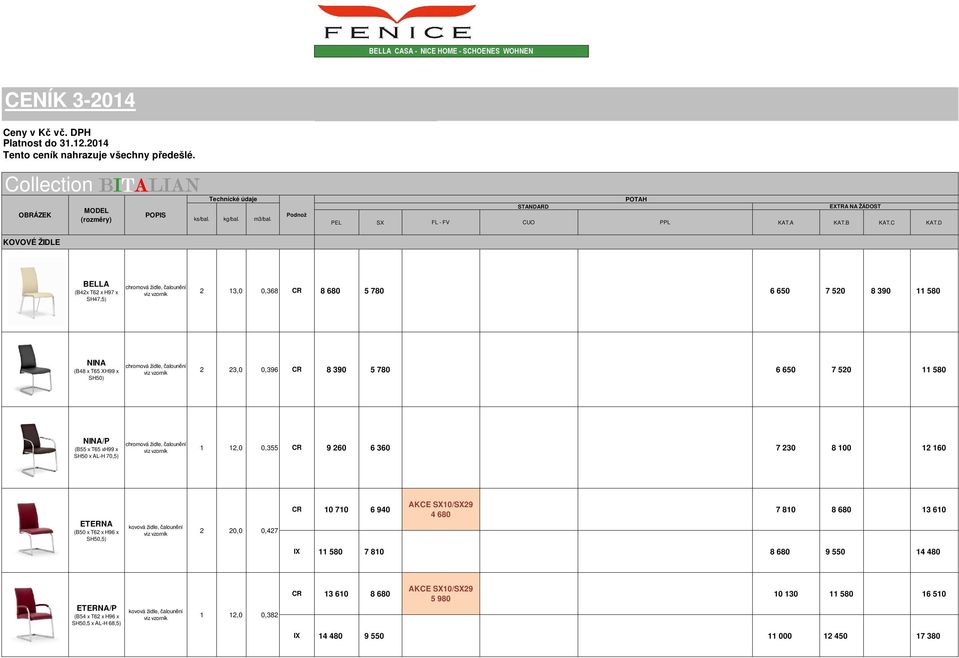
Task: Select NINA/P's KAT.A price 7 230
Action: point(786,448)
